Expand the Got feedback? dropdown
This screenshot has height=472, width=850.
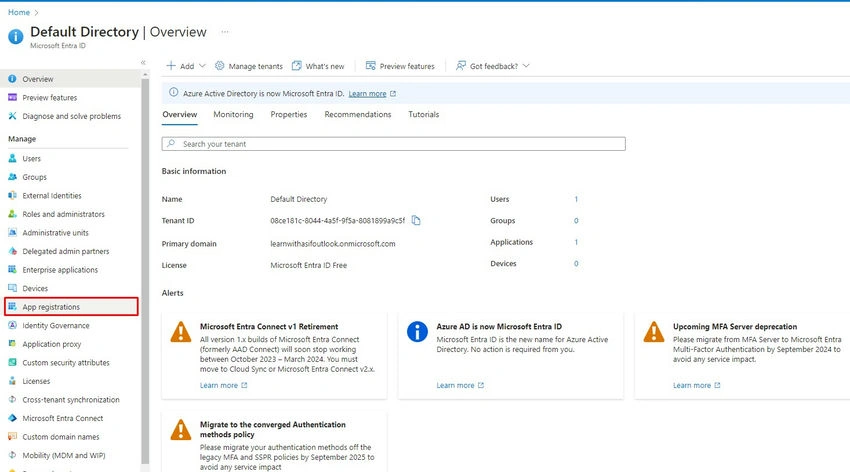(x=493, y=66)
